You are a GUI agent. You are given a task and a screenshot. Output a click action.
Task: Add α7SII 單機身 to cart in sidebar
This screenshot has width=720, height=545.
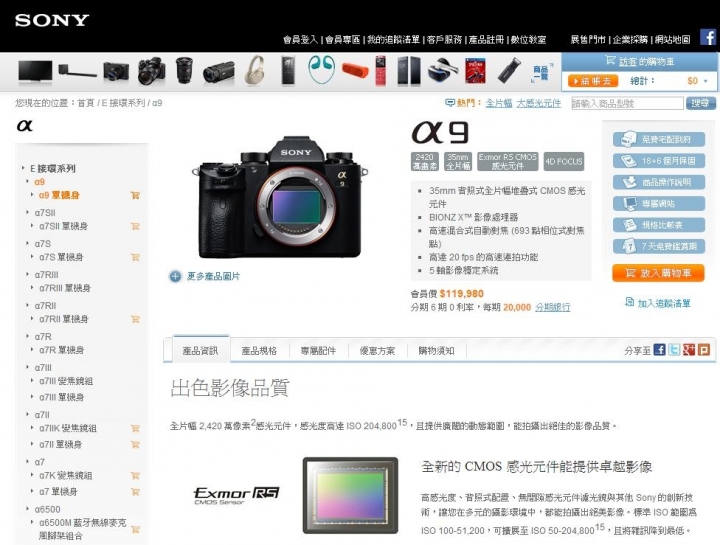(x=135, y=226)
